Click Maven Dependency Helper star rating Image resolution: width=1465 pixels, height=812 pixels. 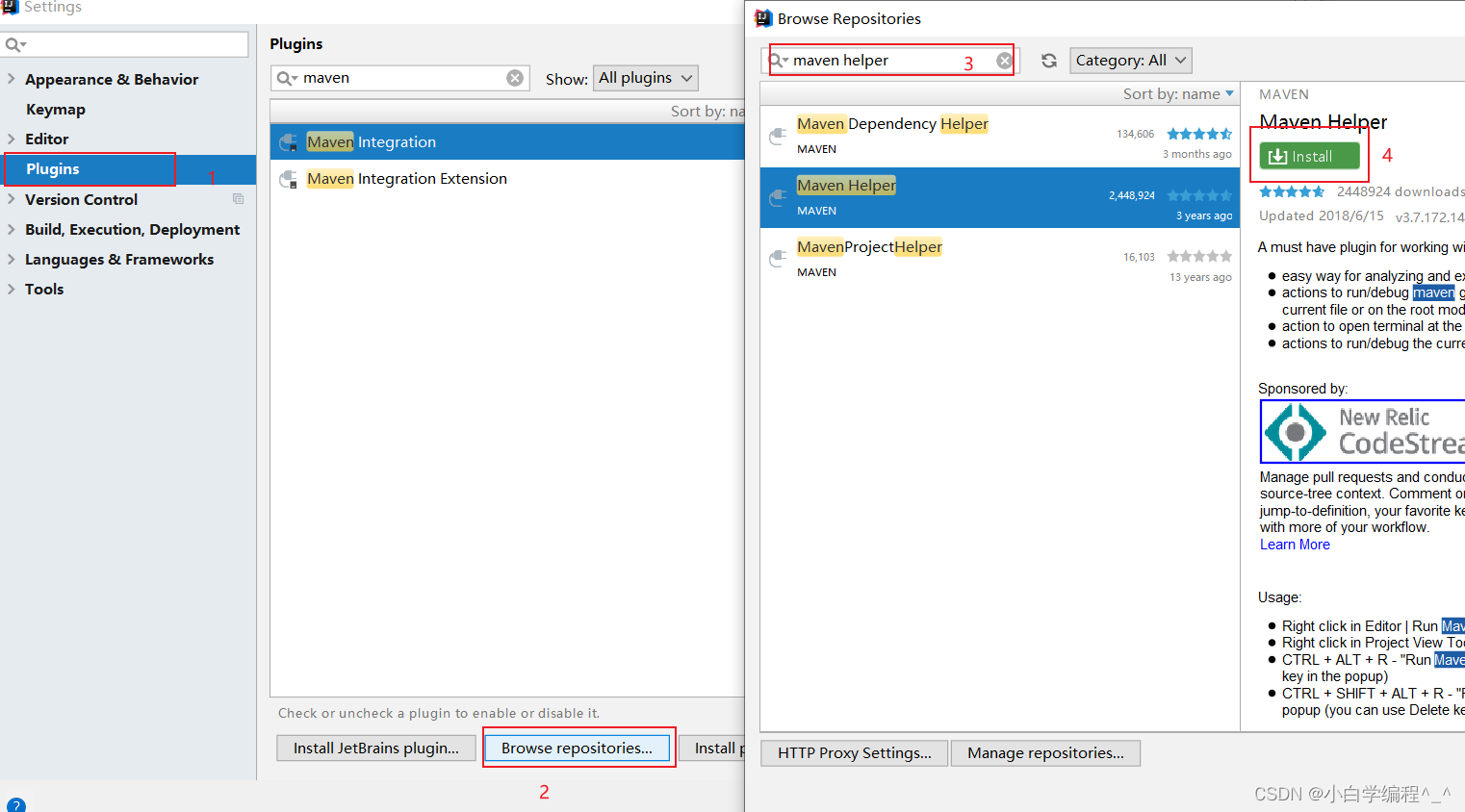1199,134
